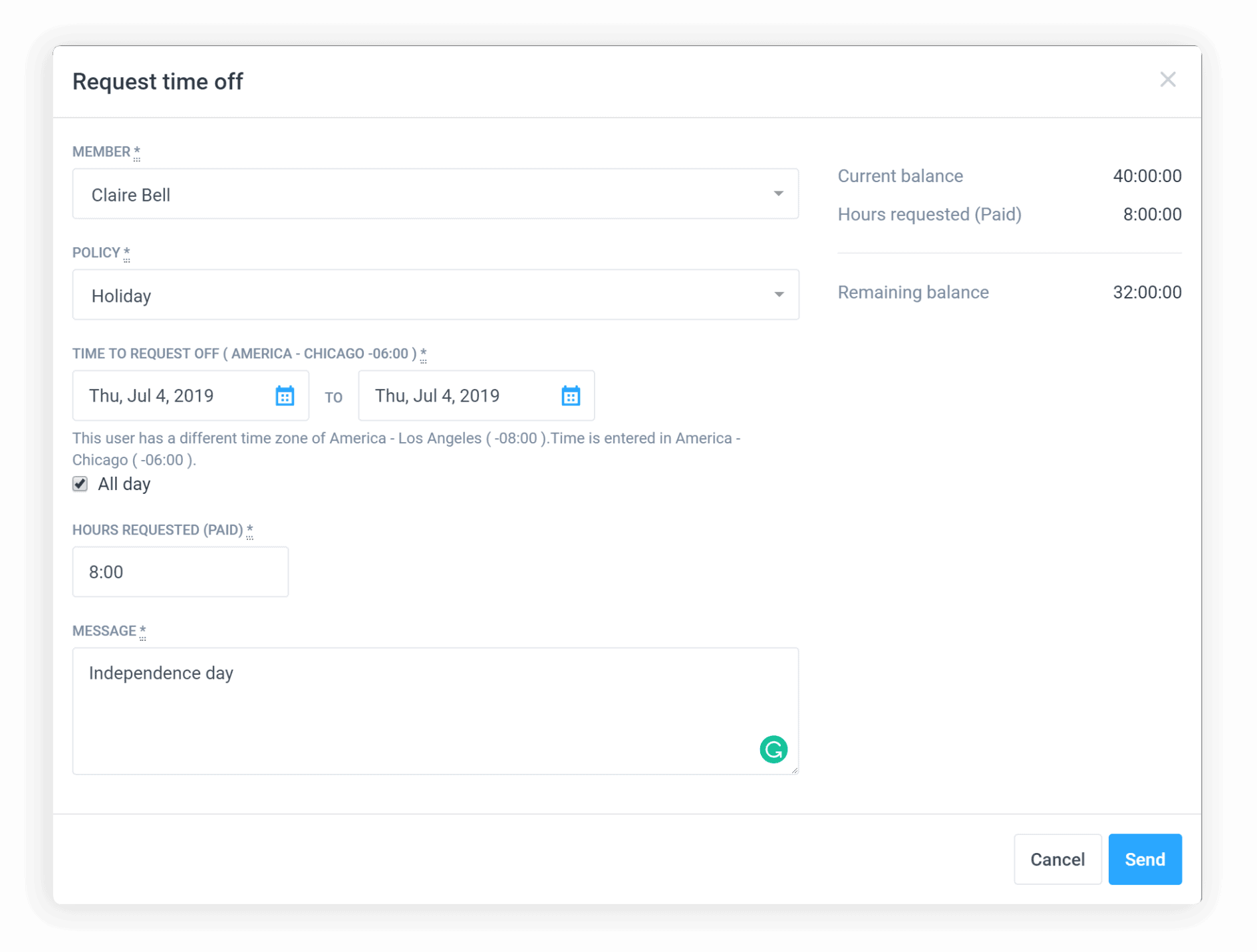Screen dimensions: 1257x952
Task: Open the Member dropdown arrow
Action: click(x=779, y=193)
